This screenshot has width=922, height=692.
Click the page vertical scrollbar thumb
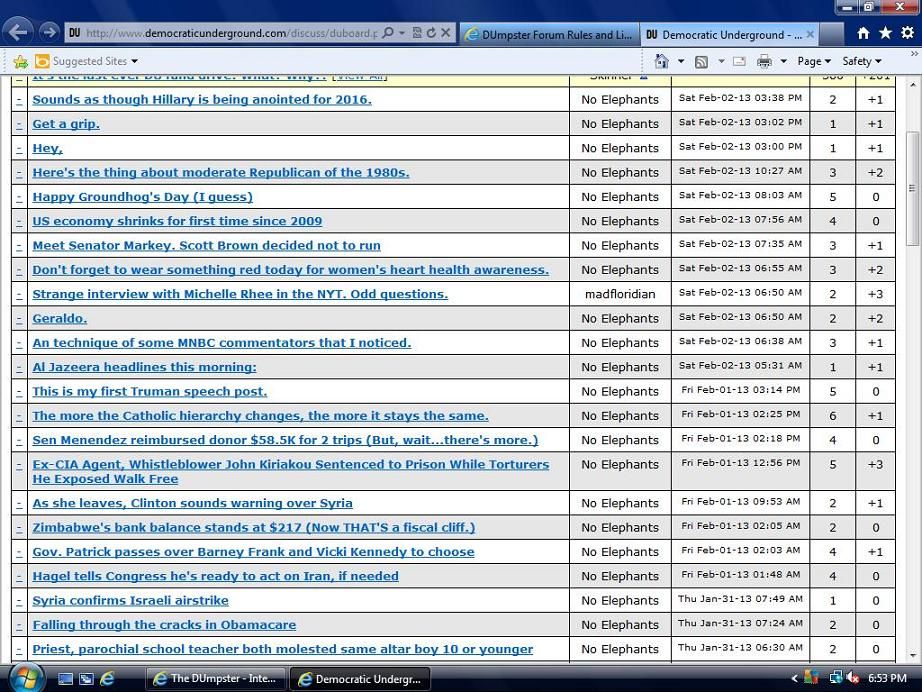click(912, 188)
